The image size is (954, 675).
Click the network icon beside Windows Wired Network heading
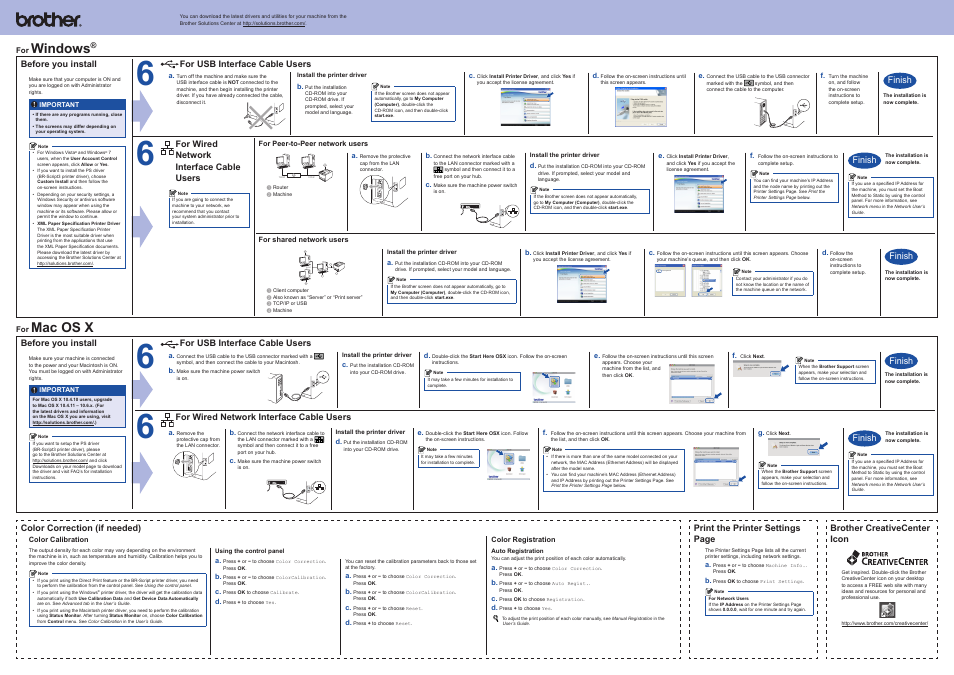click(x=167, y=148)
